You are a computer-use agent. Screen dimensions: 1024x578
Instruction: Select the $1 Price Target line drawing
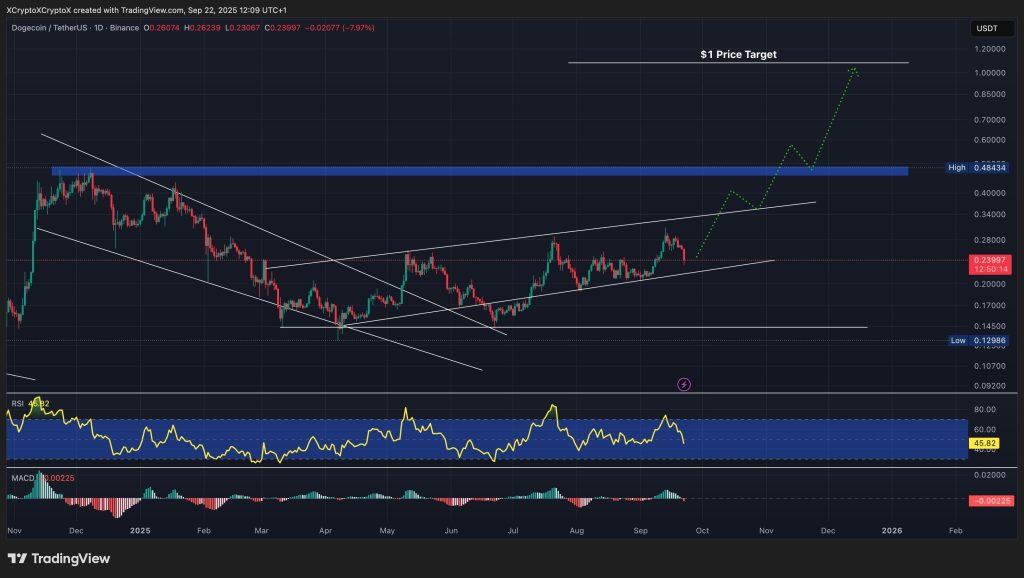(x=740, y=62)
